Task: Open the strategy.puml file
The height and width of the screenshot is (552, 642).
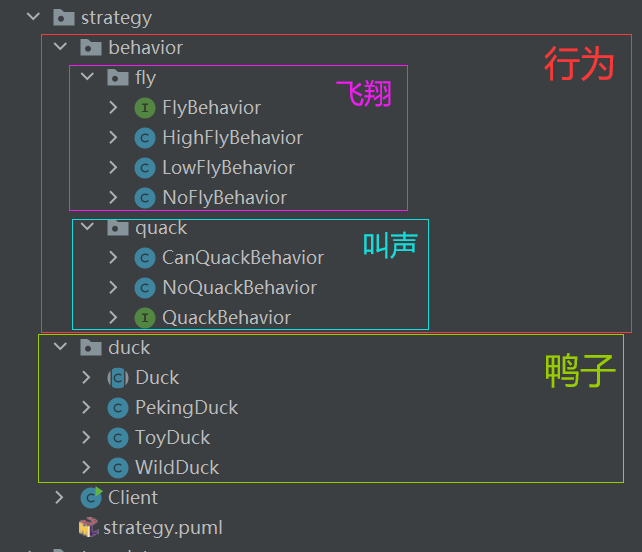Action: [163, 528]
